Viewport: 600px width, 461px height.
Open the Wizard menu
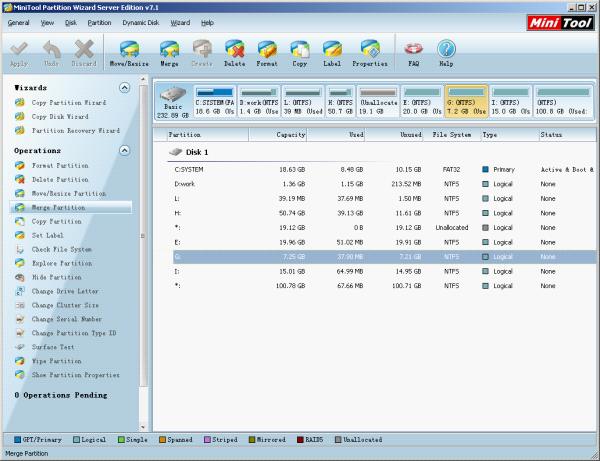tap(180, 23)
